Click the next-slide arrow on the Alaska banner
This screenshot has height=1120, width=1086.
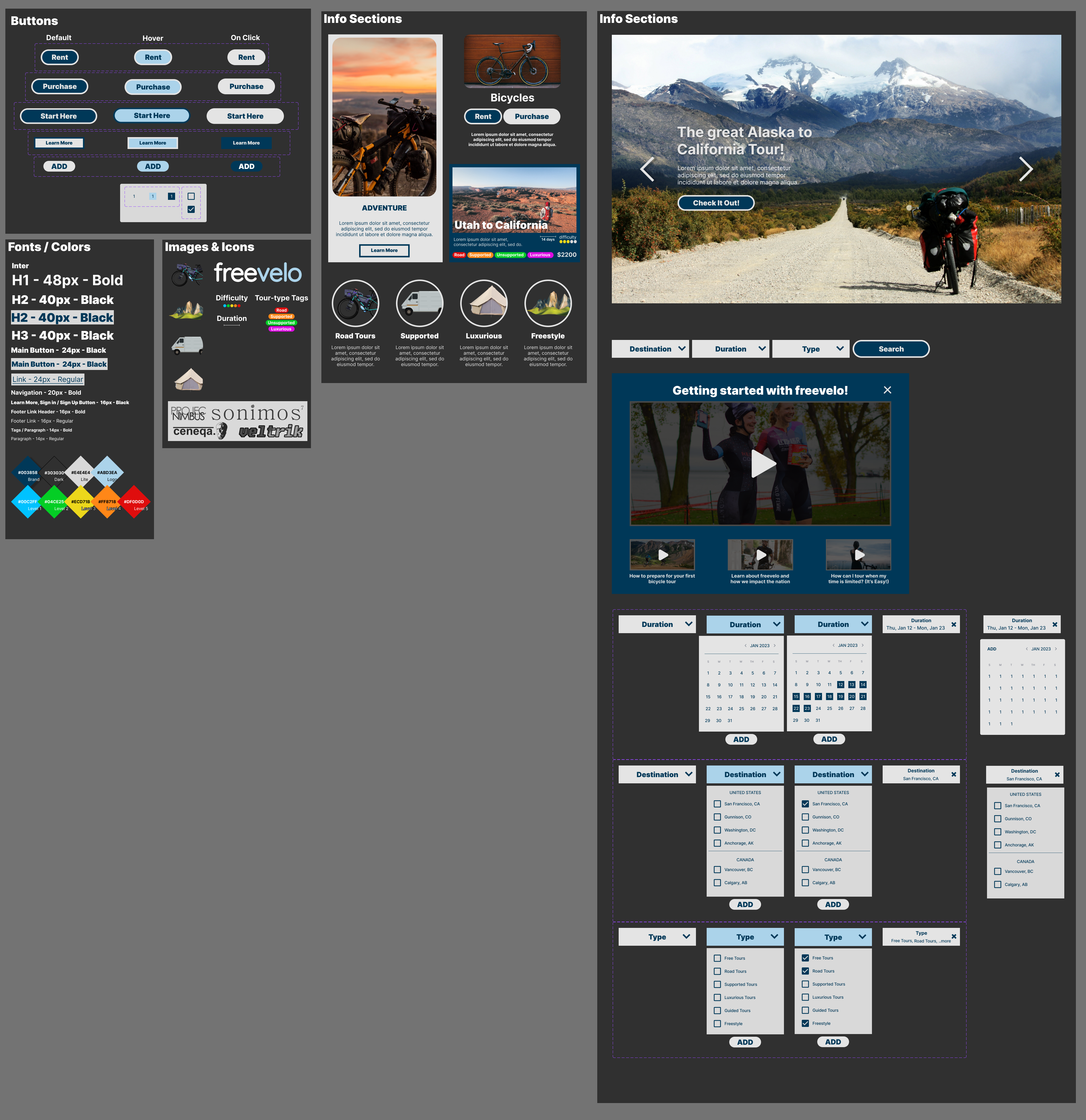pyautogui.click(x=1026, y=169)
